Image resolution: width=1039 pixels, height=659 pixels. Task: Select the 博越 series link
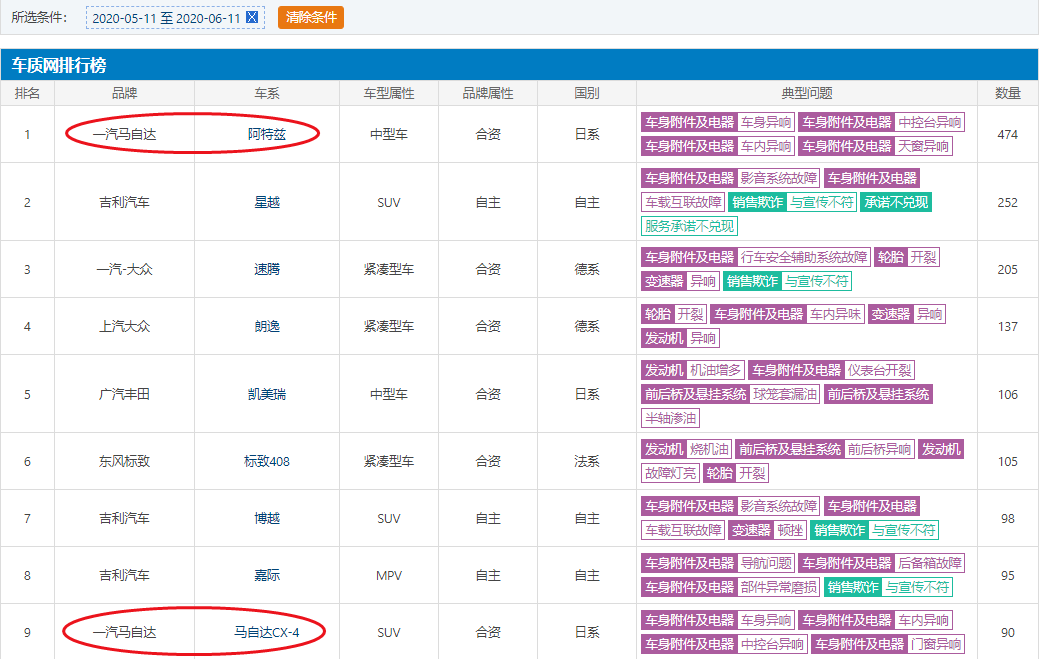pyautogui.click(x=267, y=518)
